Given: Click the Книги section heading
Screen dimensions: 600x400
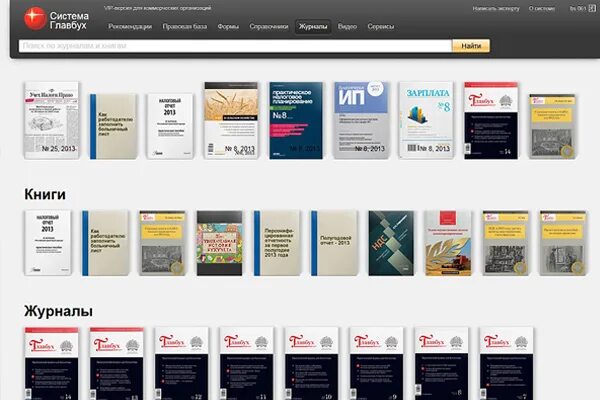Looking at the screenshot, I should 45,194.
